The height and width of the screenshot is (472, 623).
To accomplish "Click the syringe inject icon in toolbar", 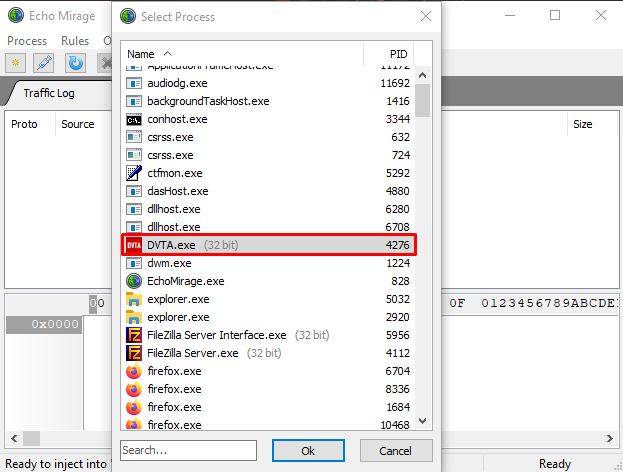I will (x=44, y=63).
